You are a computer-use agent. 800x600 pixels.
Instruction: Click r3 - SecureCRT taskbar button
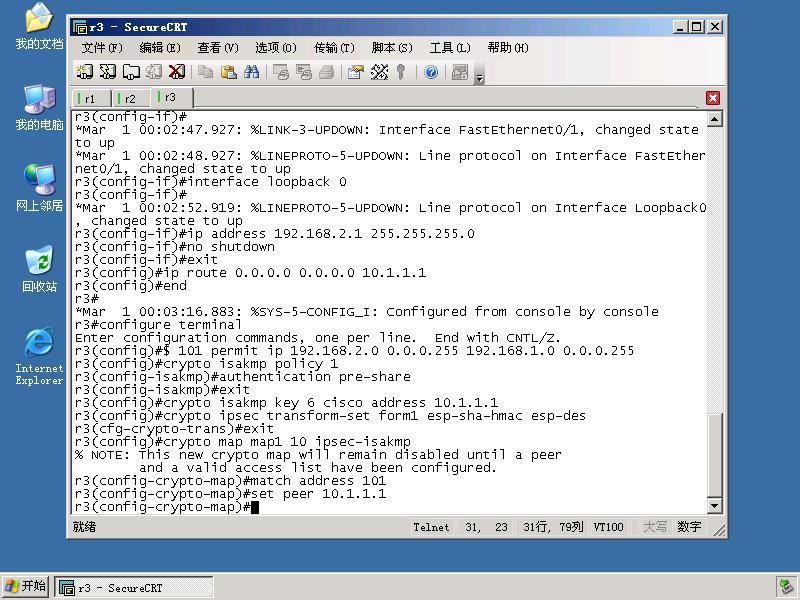pos(134,588)
